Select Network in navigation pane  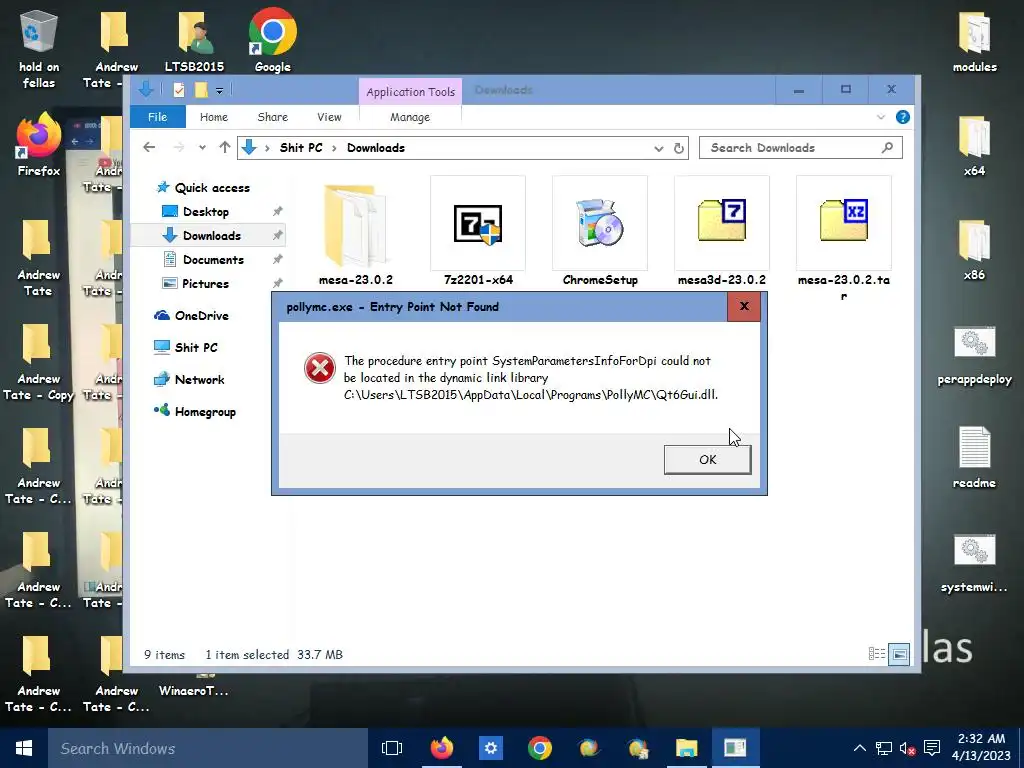[x=199, y=380]
